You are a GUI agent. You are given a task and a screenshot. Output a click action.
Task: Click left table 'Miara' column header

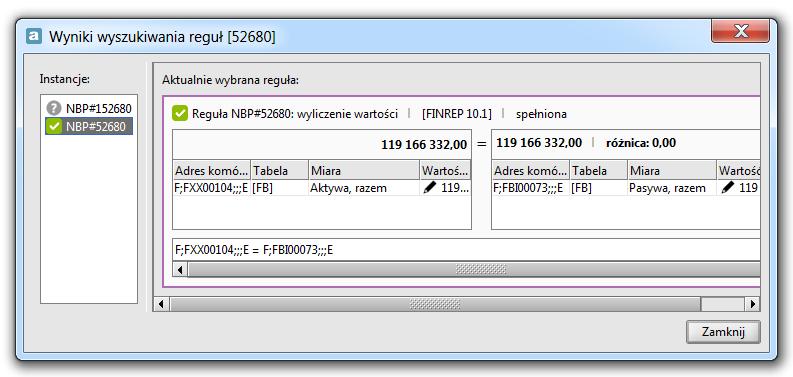[x=364, y=171]
